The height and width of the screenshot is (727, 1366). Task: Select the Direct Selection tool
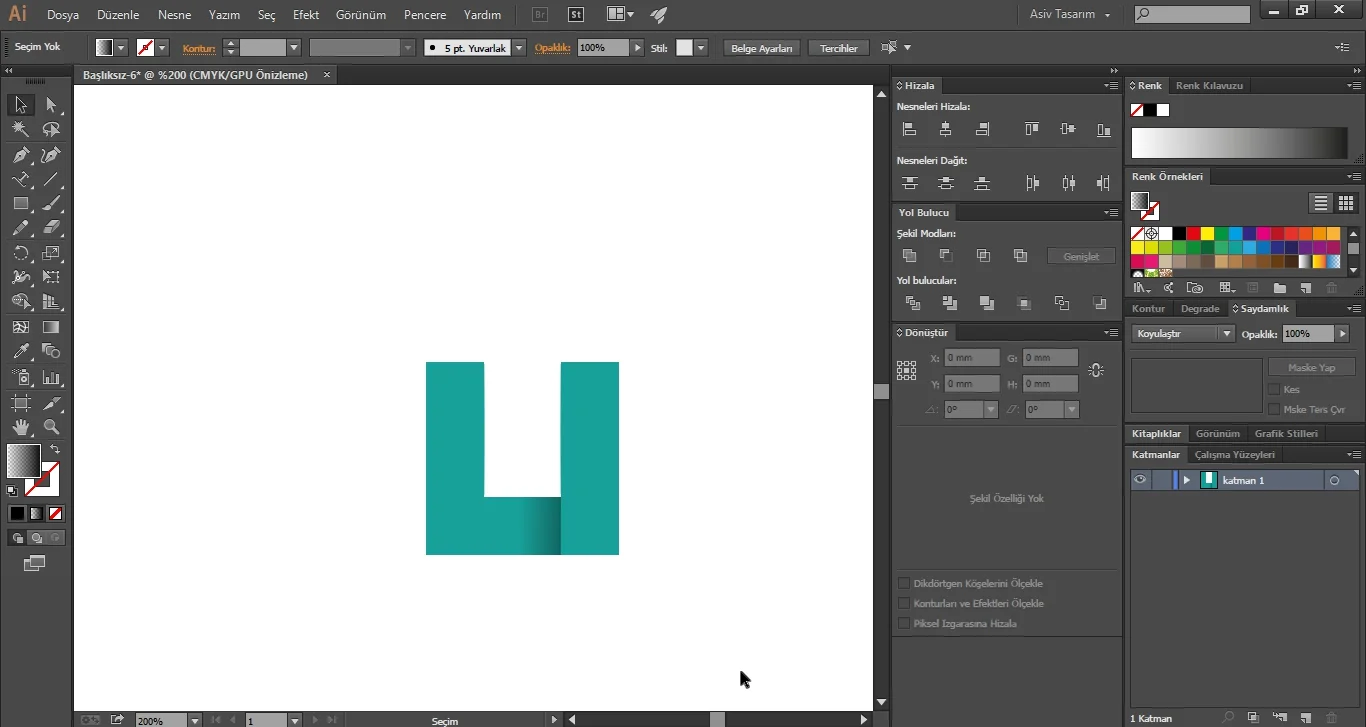(51, 105)
